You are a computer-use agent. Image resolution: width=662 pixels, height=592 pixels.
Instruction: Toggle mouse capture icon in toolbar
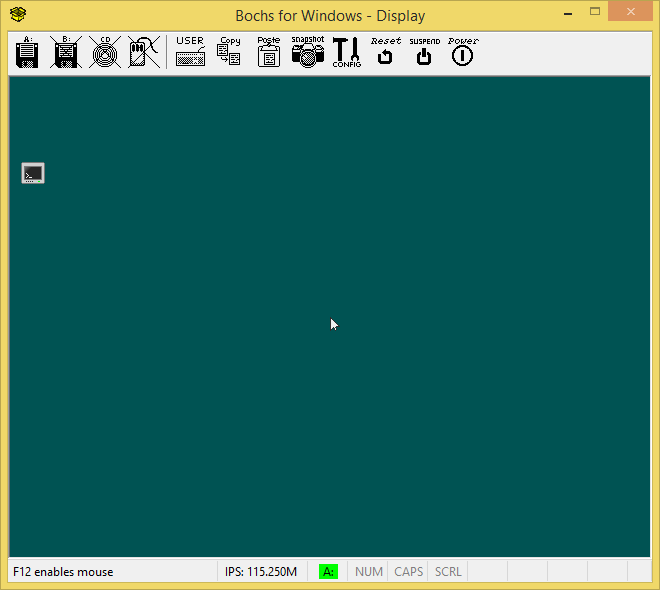[144, 53]
